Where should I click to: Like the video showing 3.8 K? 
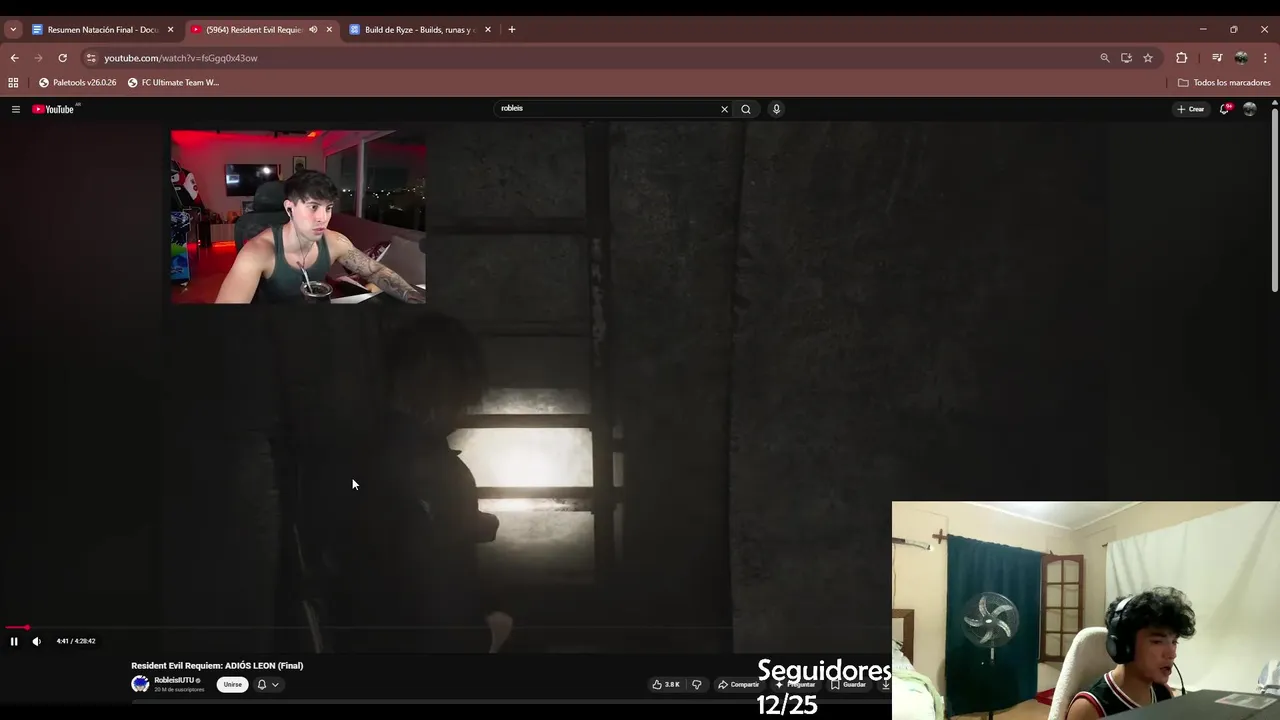(x=666, y=685)
